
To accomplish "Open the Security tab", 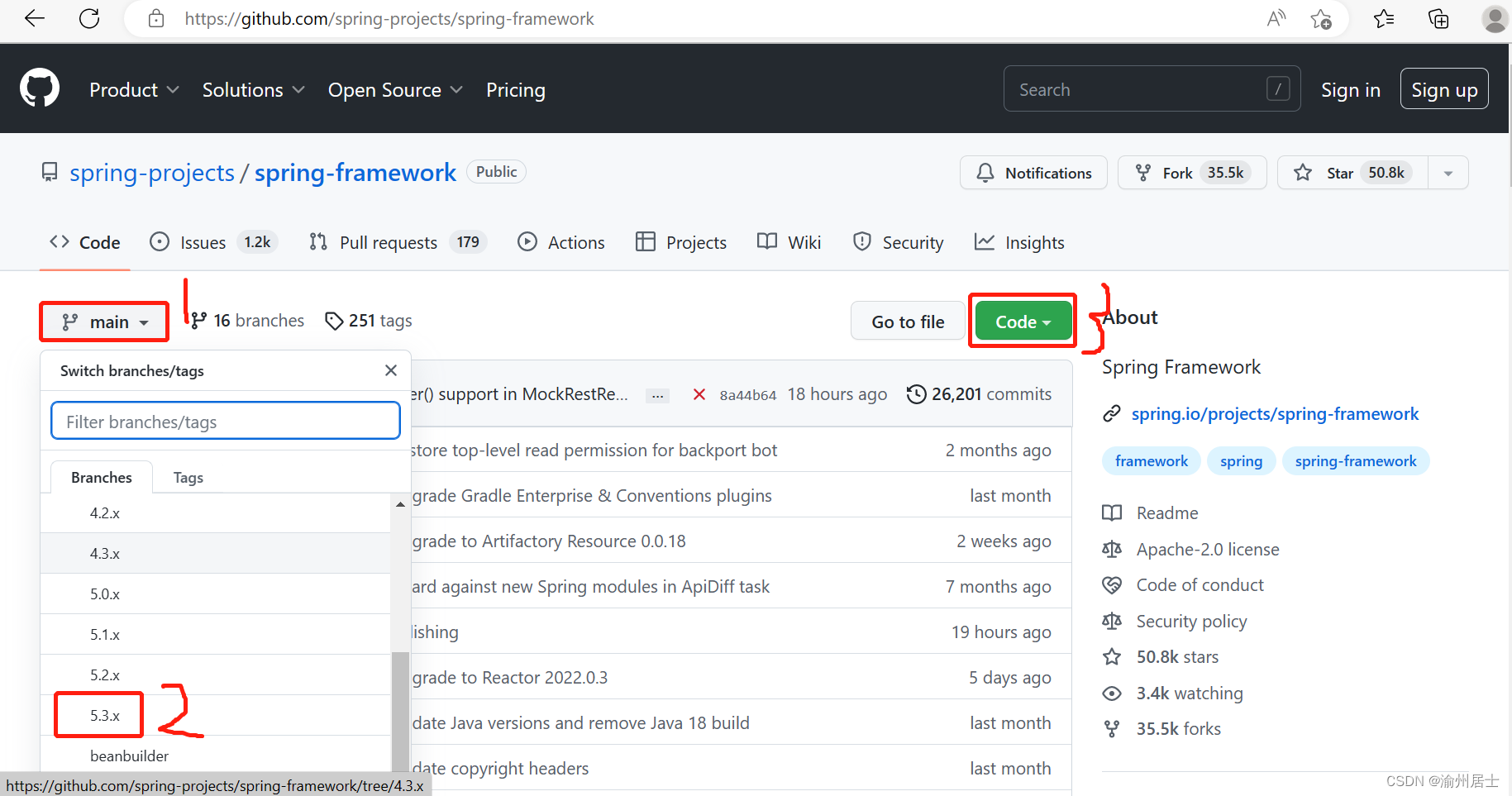I will [898, 242].
